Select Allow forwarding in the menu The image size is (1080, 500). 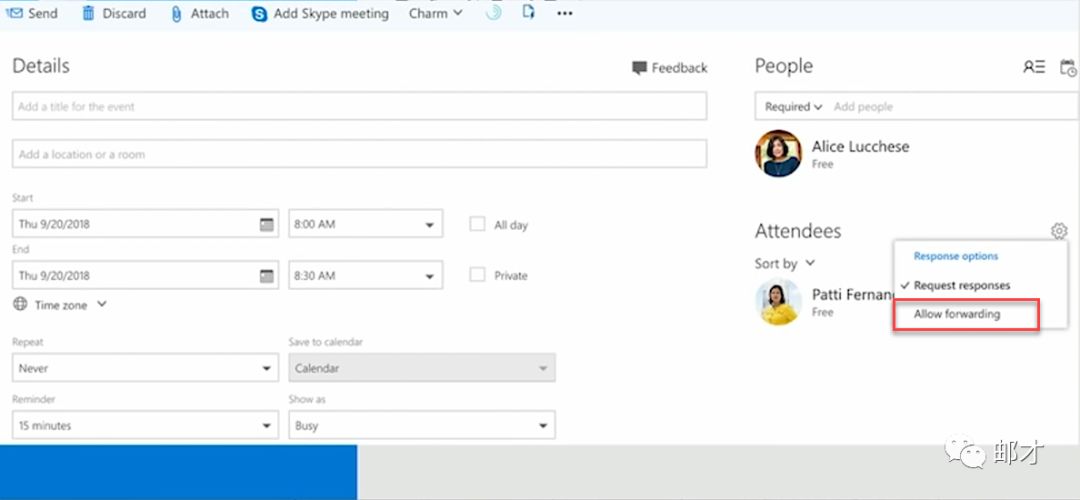[x=957, y=314]
